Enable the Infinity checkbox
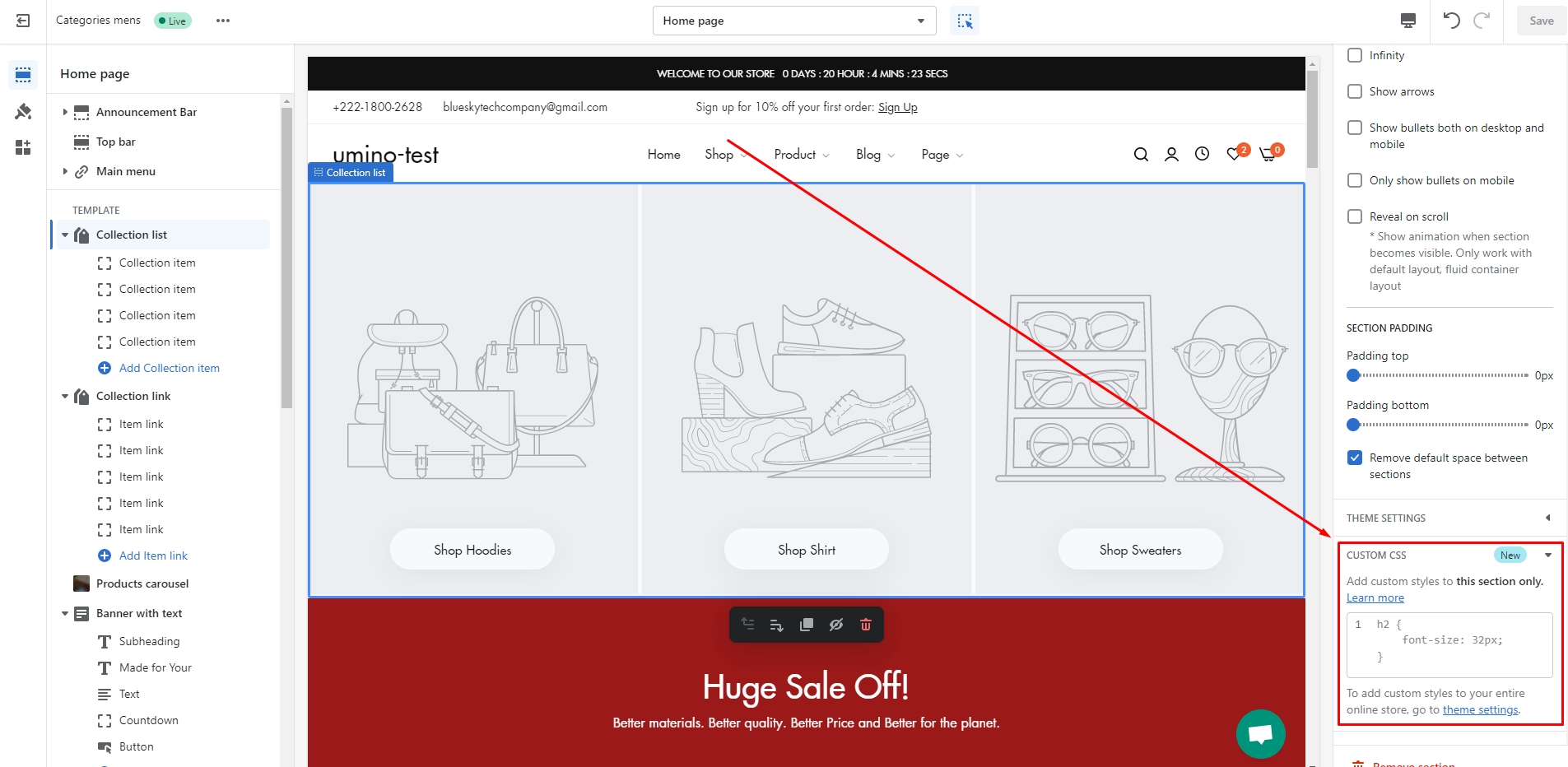1568x767 pixels. coord(1355,55)
